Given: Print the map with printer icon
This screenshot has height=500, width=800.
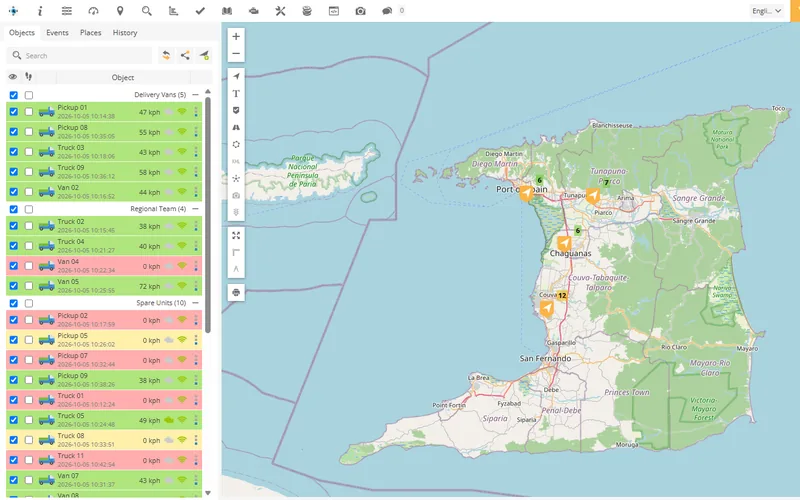Looking at the screenshot, I should click(236, 292).
